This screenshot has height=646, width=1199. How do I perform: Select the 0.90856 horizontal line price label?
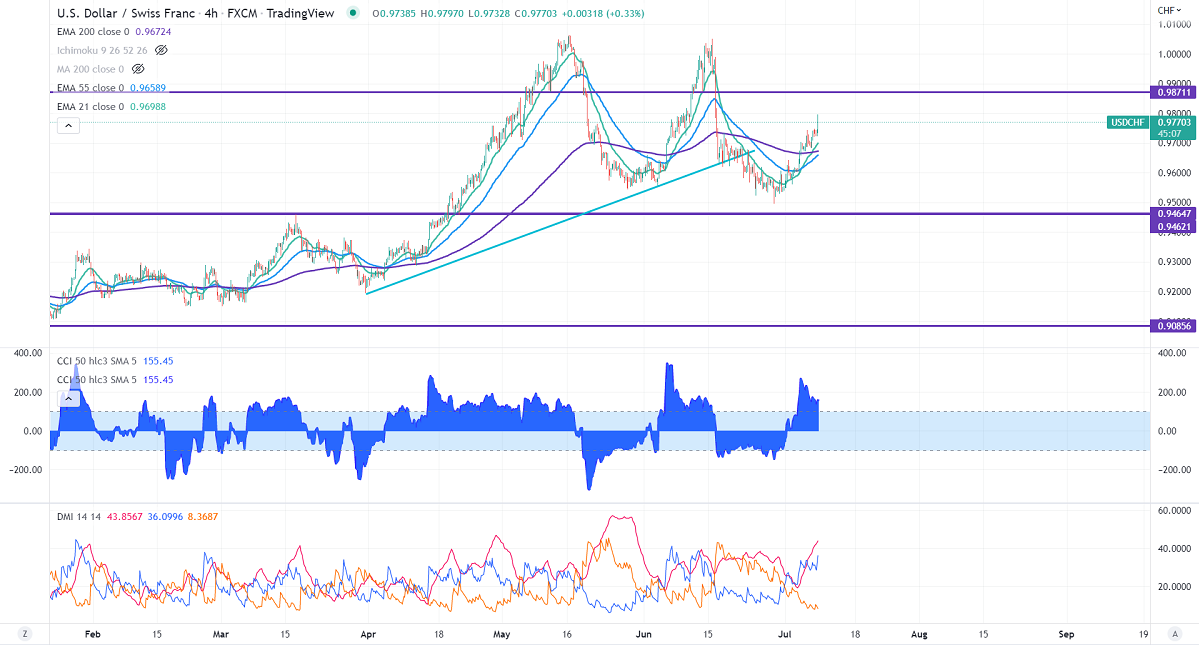click(1174, 326)
